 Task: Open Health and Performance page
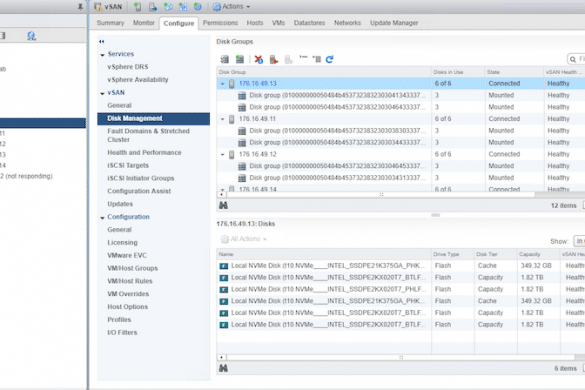pos(144,152)
